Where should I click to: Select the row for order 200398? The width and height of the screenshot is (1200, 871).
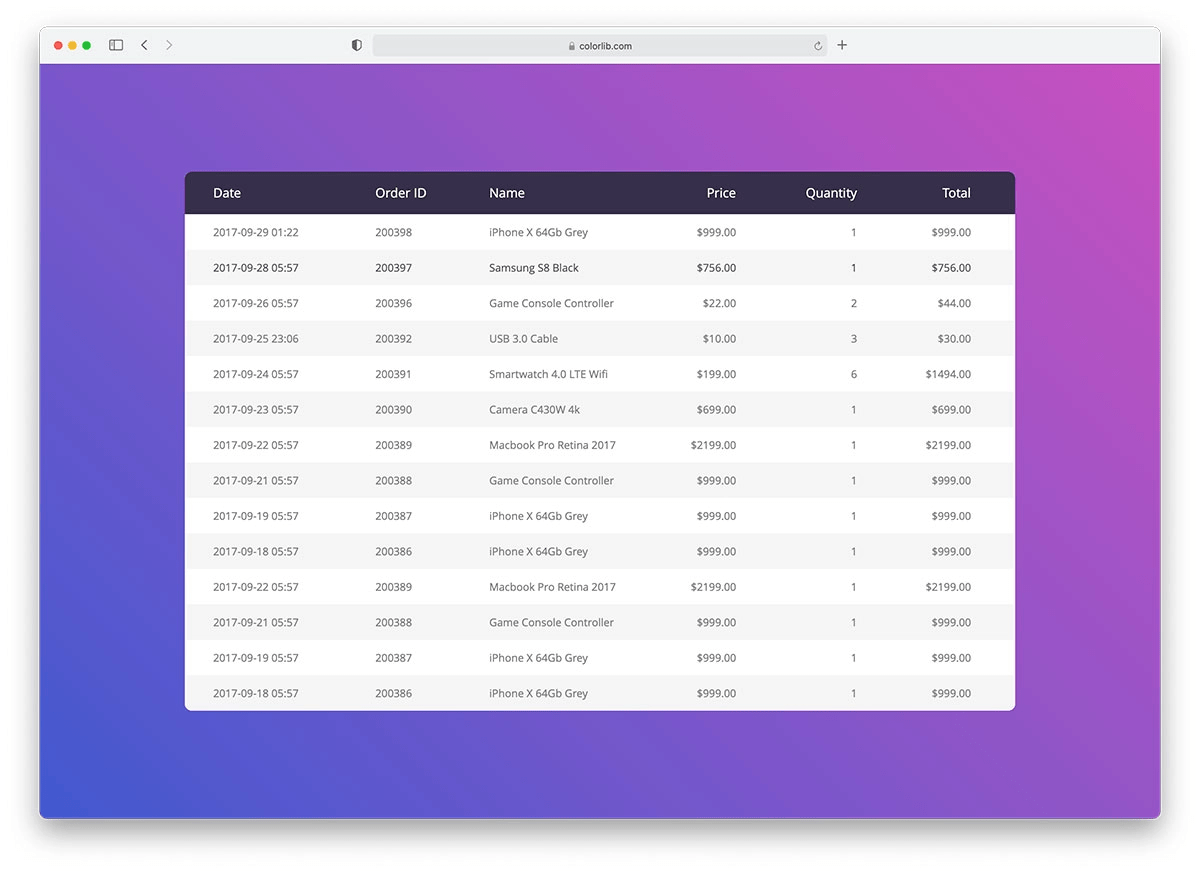(600, 232)
